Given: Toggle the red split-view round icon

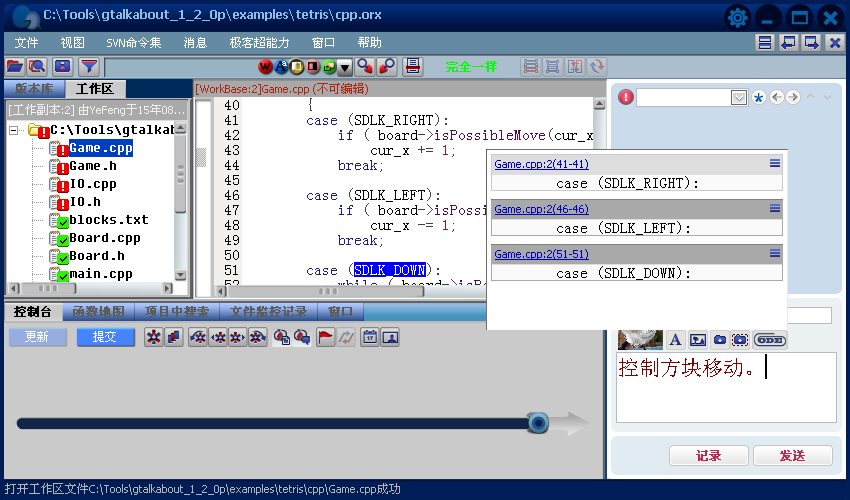Looking at the screenshot, I should [x=313, y=67].
